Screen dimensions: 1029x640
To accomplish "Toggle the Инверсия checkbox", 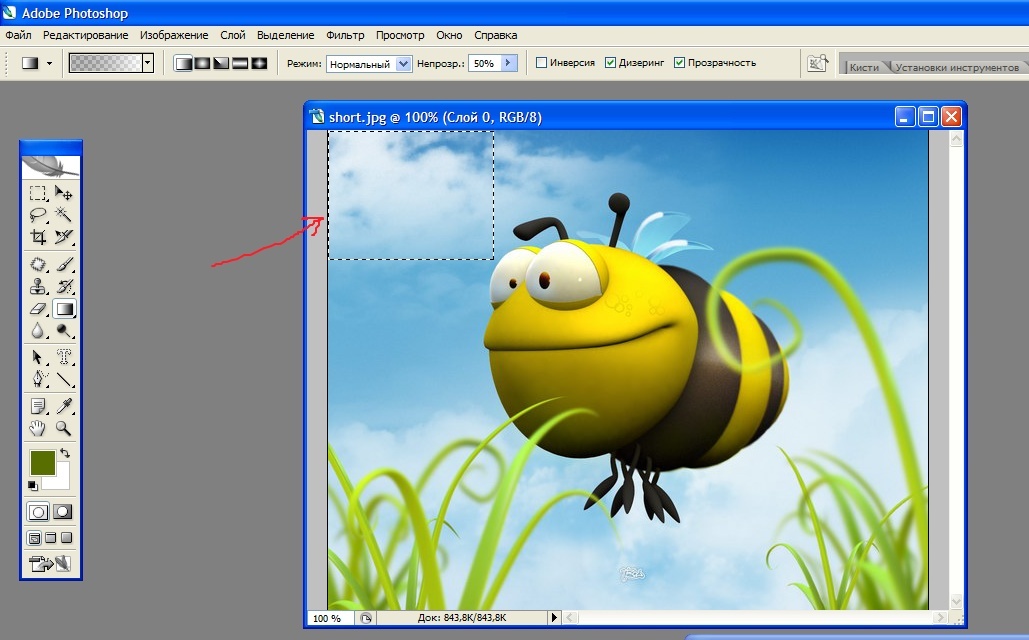I will point(541,63).
